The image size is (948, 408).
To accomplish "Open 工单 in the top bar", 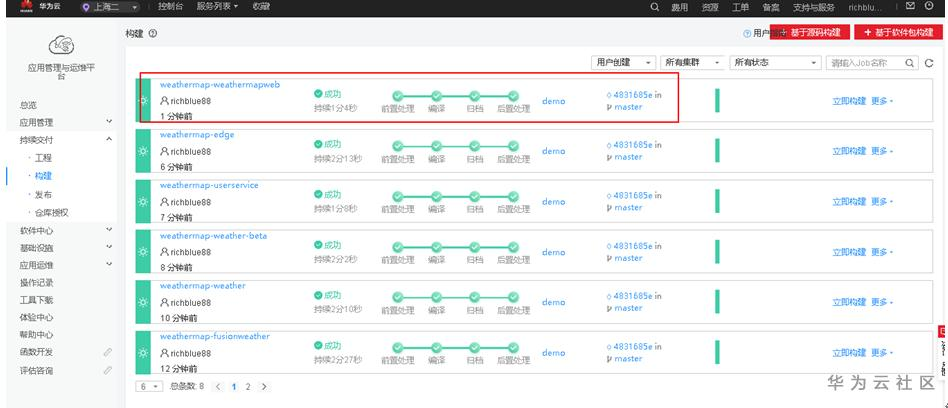I will tap(740, 7).
